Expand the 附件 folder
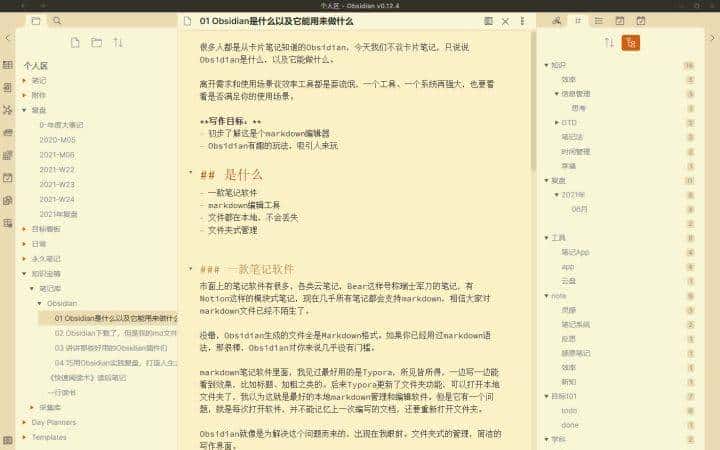Screen dimensions: 720x450 click(x=24, y=95)
